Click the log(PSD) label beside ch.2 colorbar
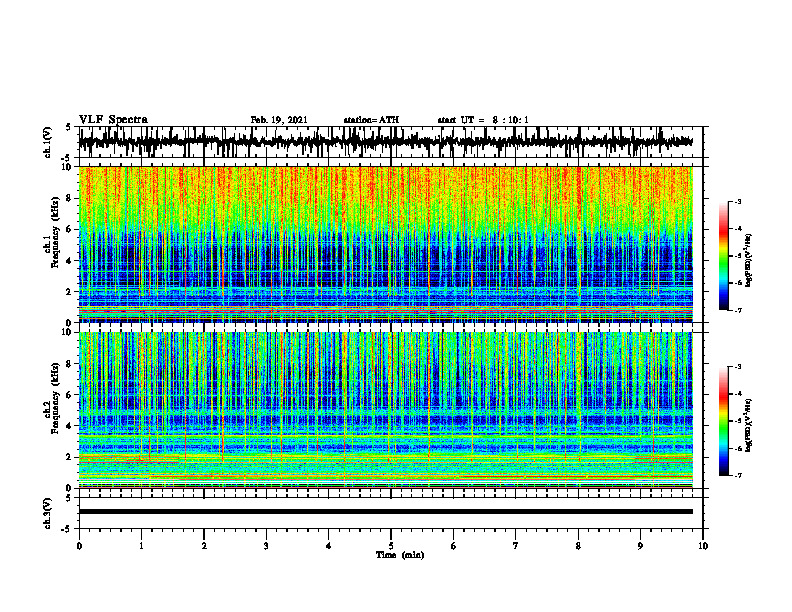 [x=749, y=425]
